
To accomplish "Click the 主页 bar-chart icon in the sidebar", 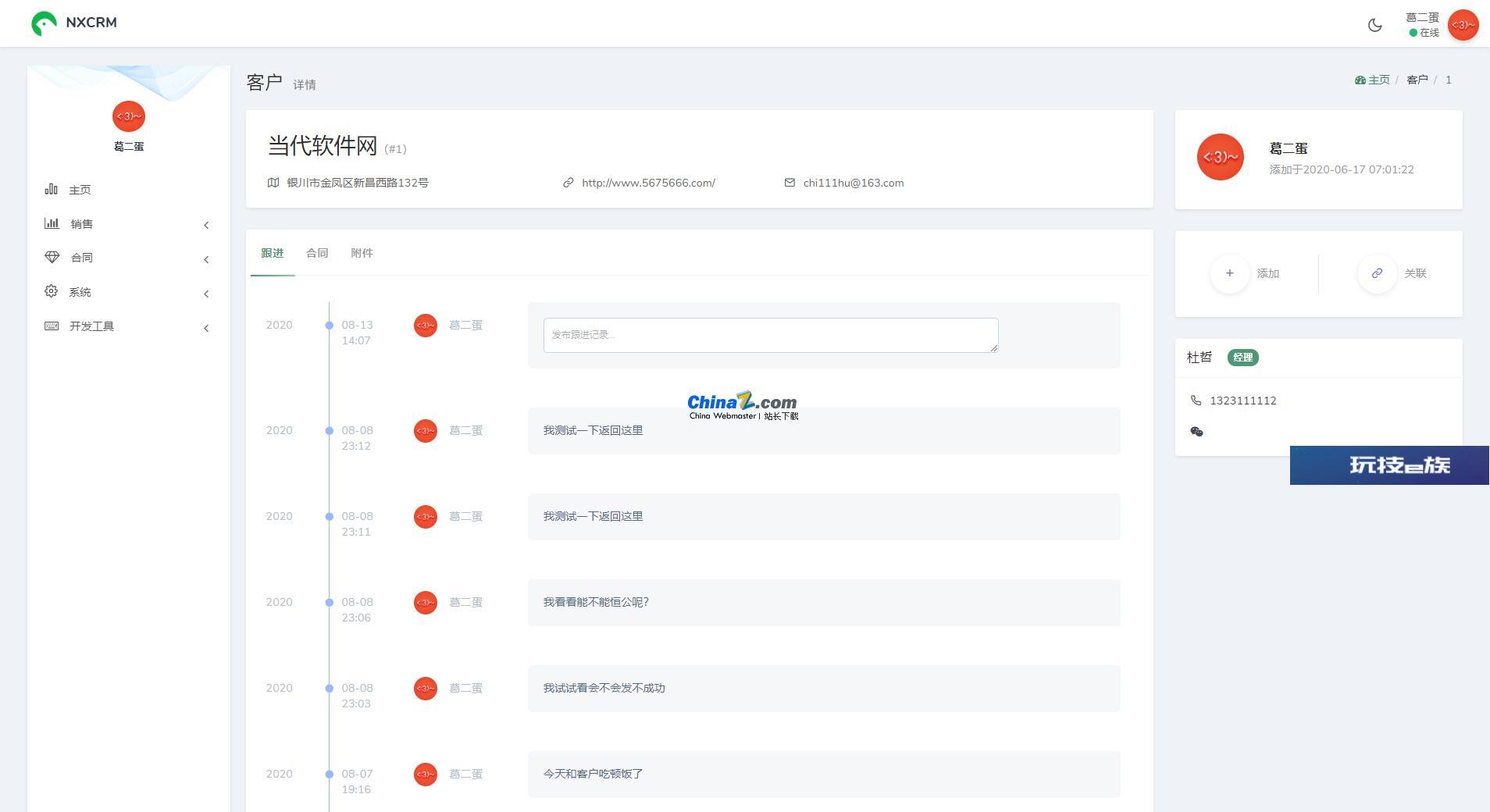I will 52,190.
